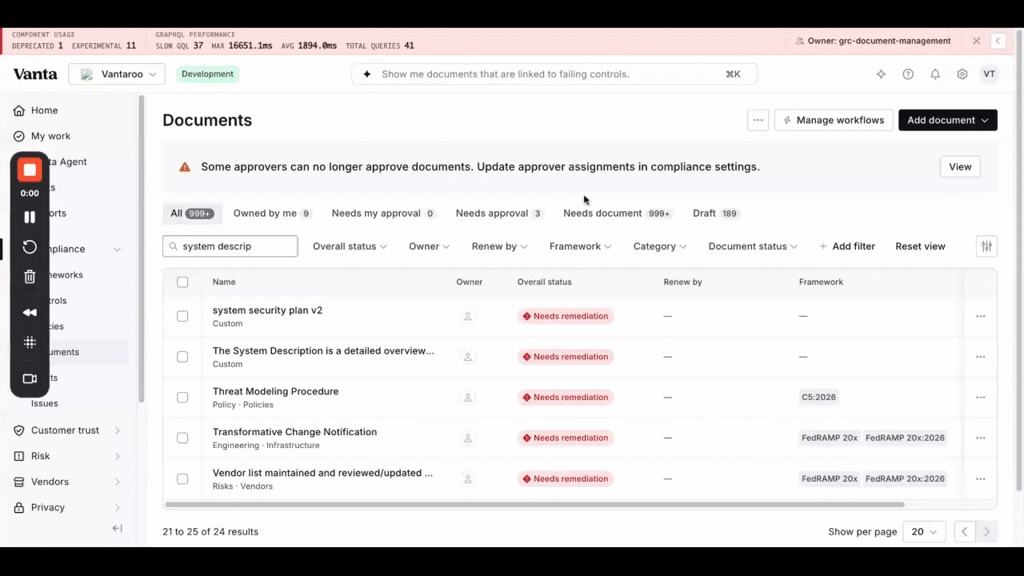The image size is (1024, 576).
Task: Pause the recording
Action: click(x=29, y=217)
